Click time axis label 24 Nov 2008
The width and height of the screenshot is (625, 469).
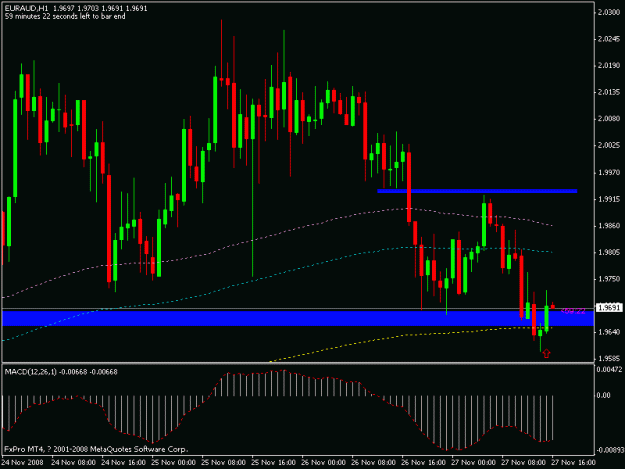[22, 463]
